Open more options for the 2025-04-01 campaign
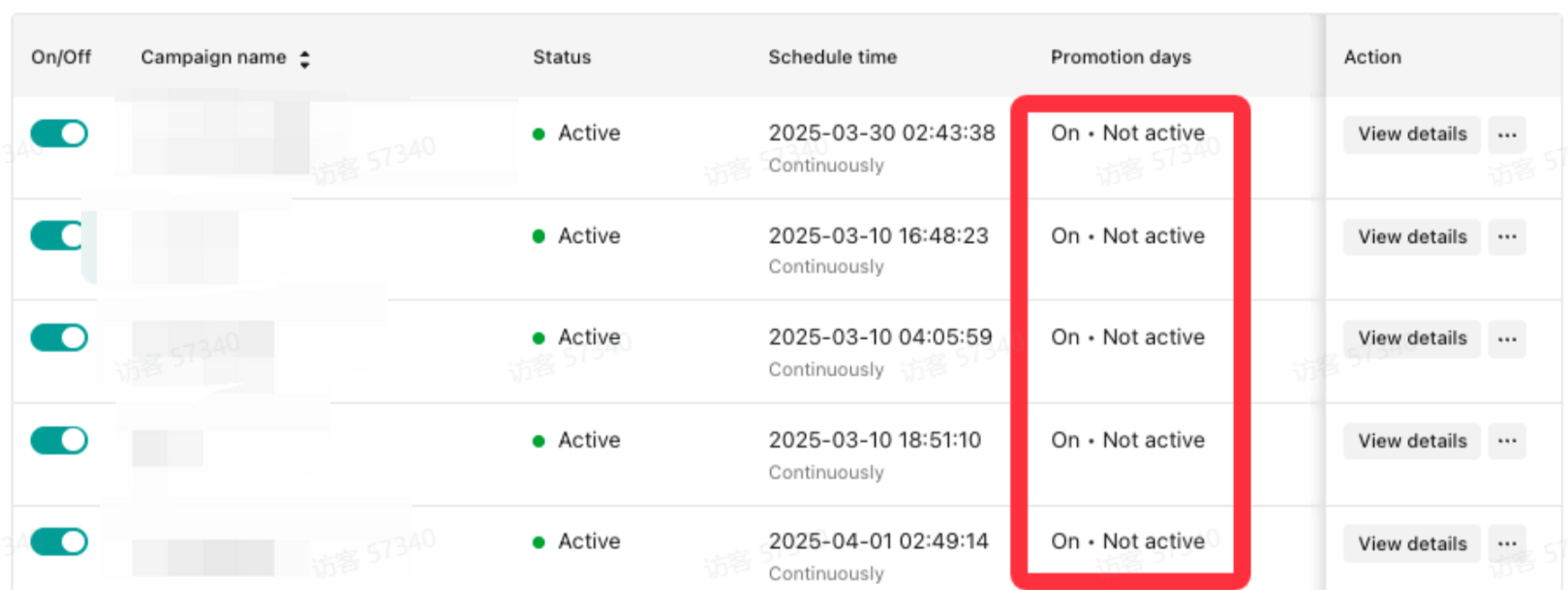 1507,543
